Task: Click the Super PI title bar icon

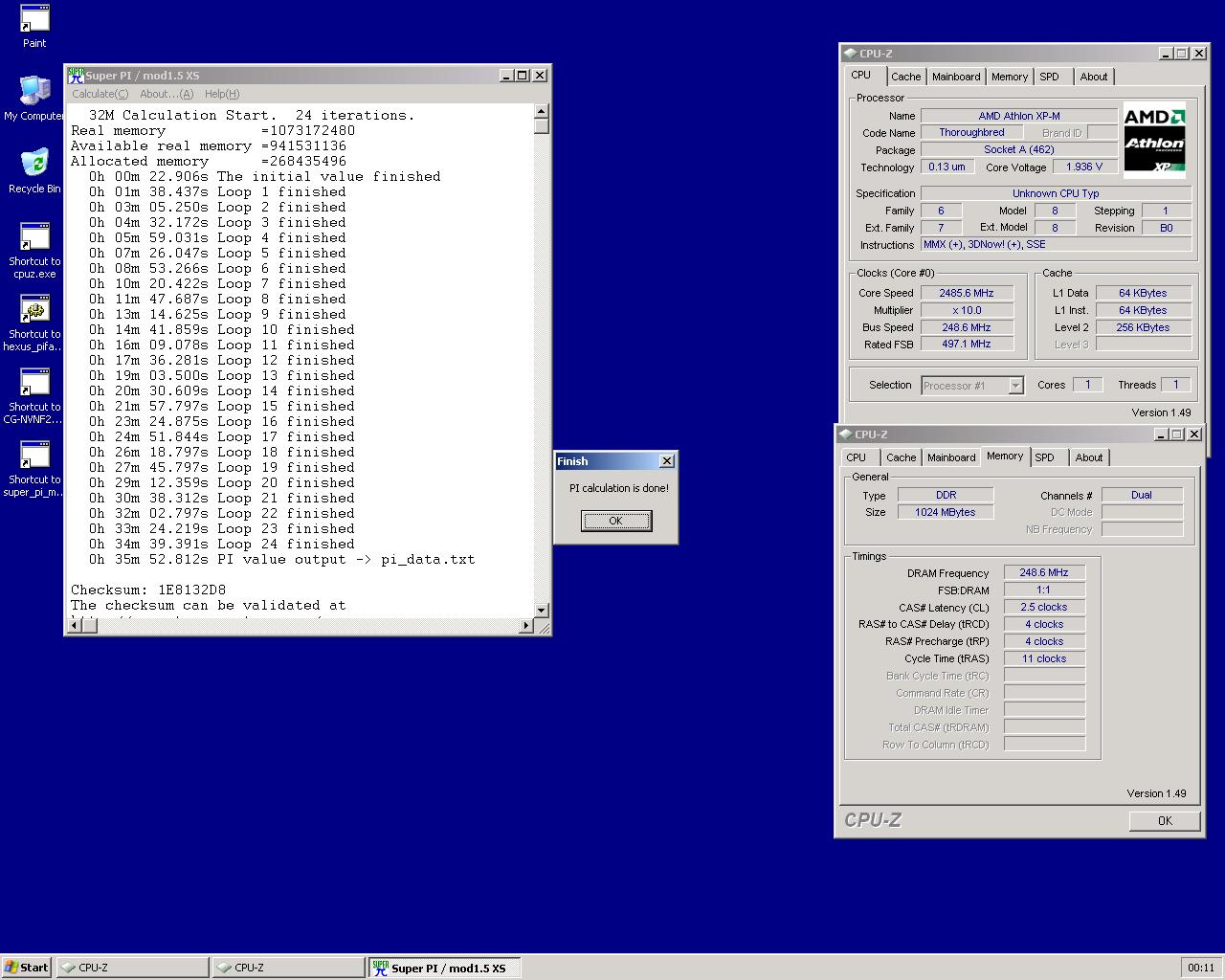Action: (x=76, y=75)
